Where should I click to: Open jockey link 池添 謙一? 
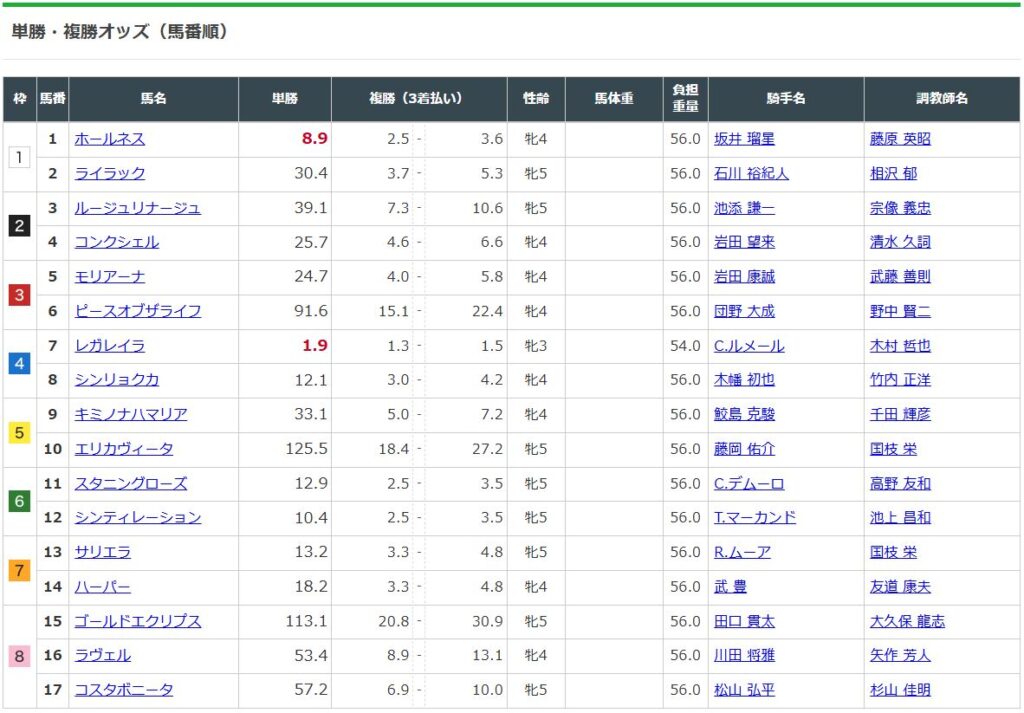[744, 208]
